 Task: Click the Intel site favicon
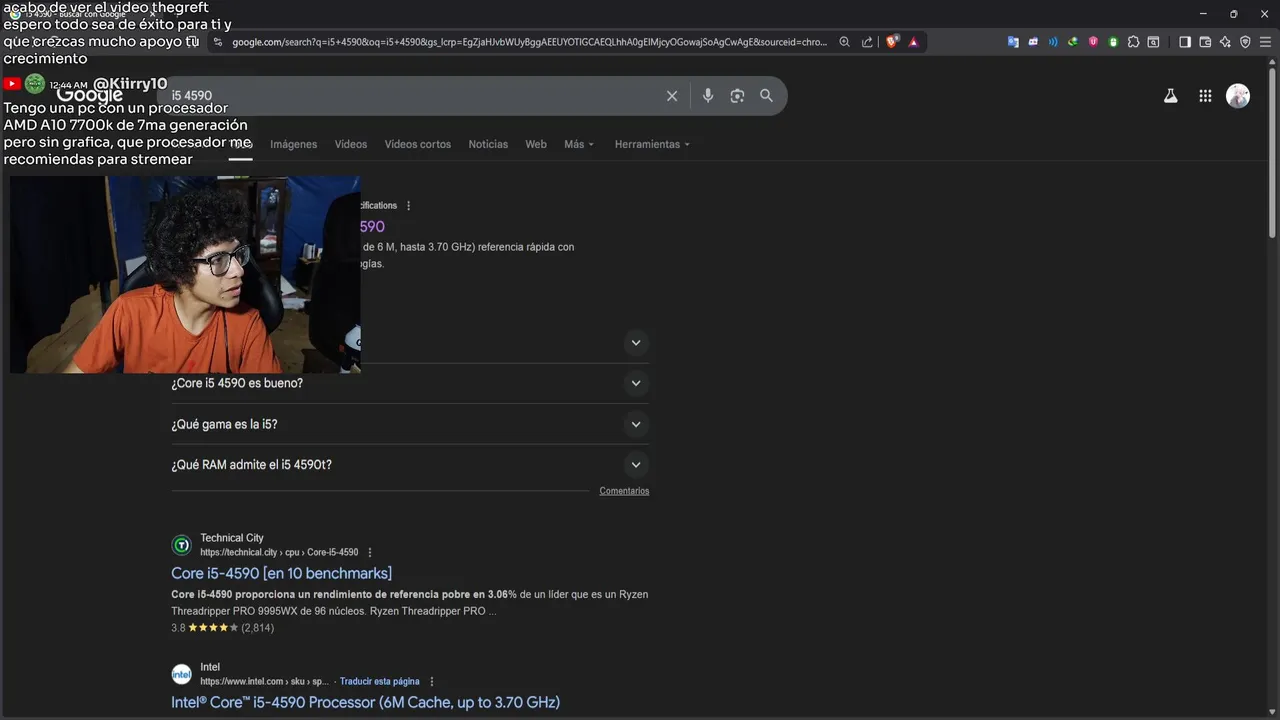(x=181, y=674)
